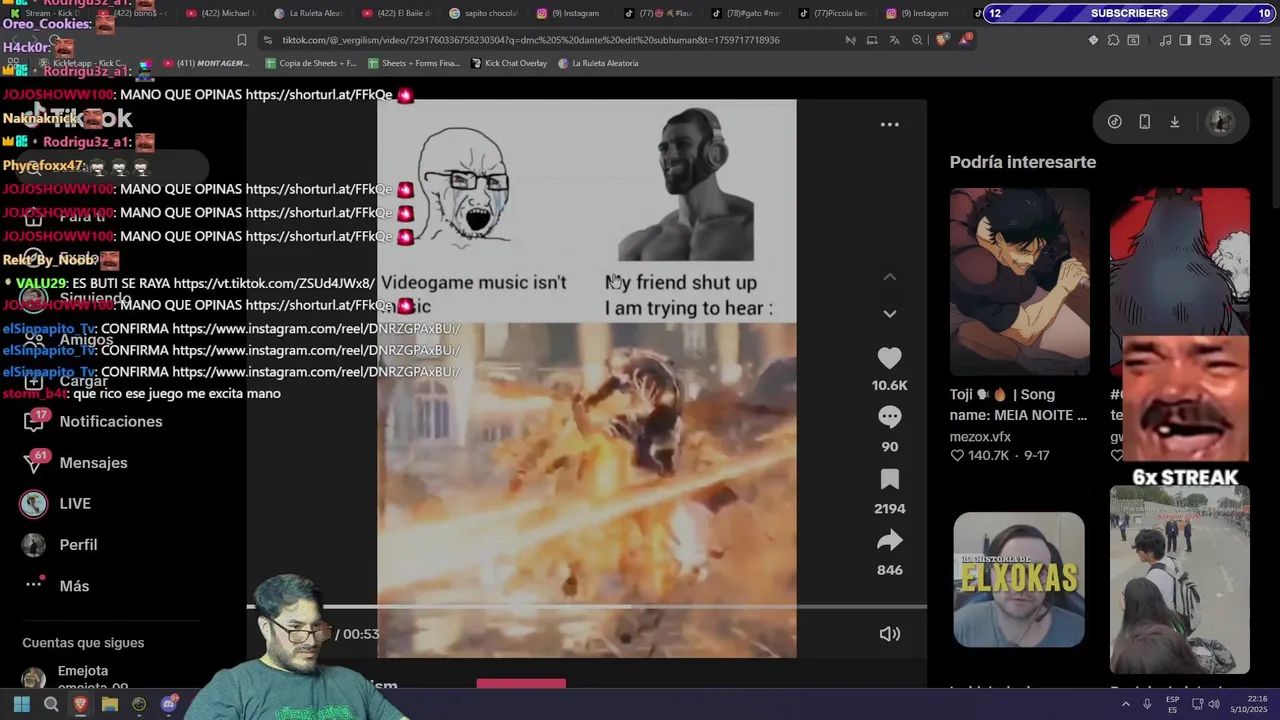Share the video via the arrow icon
The height and width of the screenshot is (720, 1280).
889,541
